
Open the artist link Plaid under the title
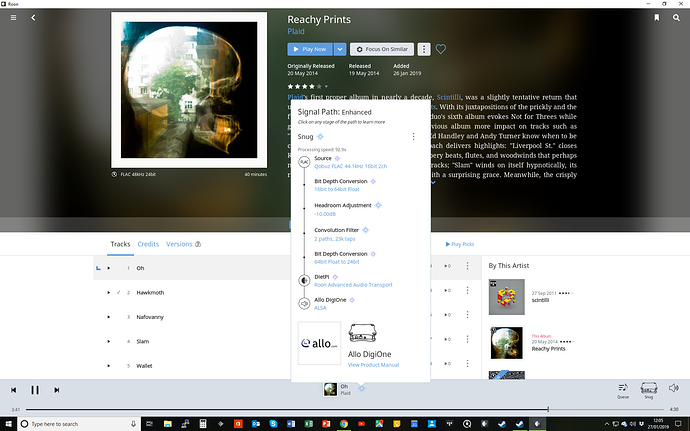click(296, 31)
